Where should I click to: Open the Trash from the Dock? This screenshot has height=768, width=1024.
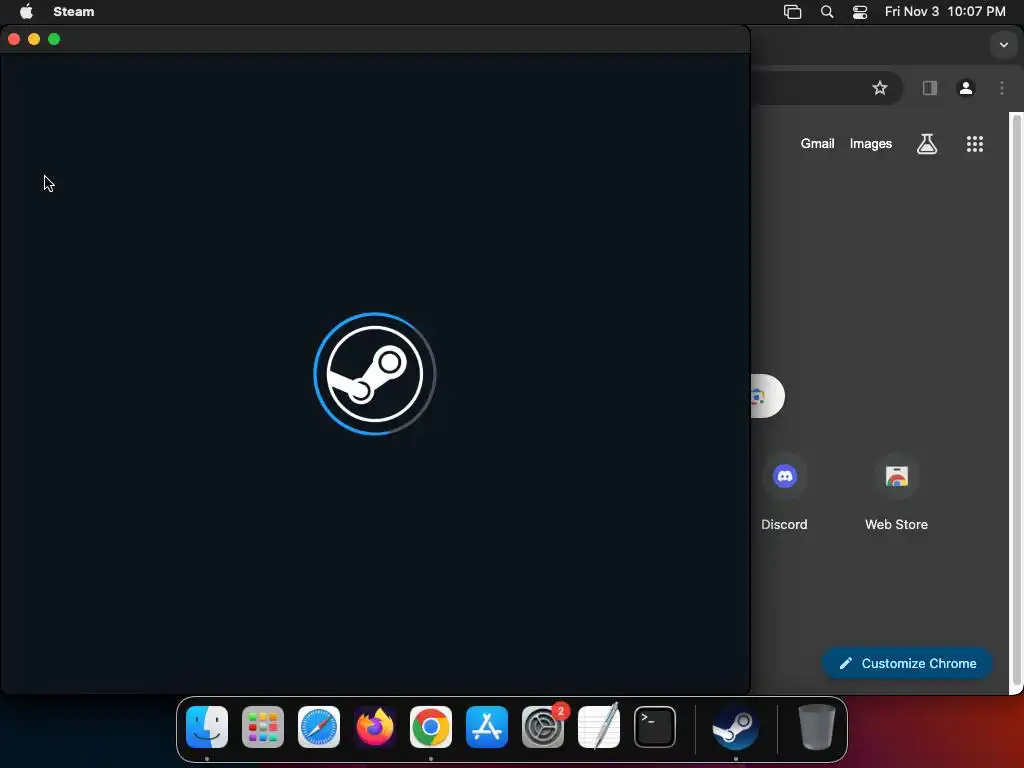pyautogui.click(x=816, y=727)
